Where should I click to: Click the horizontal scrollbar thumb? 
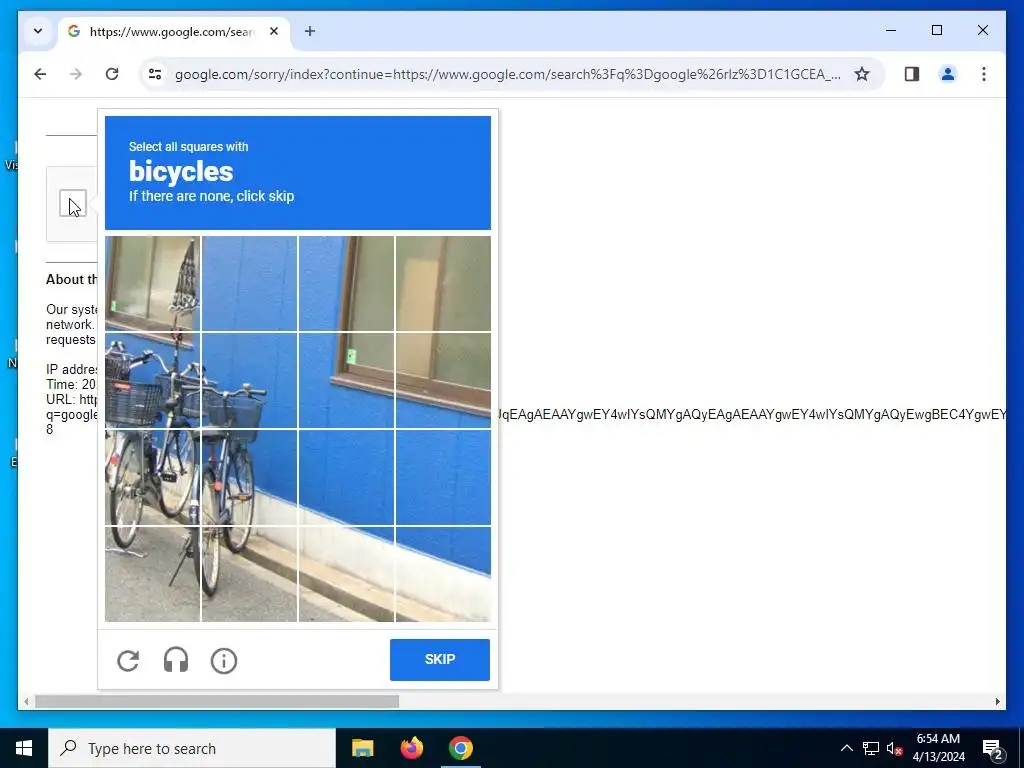(217, 701)
